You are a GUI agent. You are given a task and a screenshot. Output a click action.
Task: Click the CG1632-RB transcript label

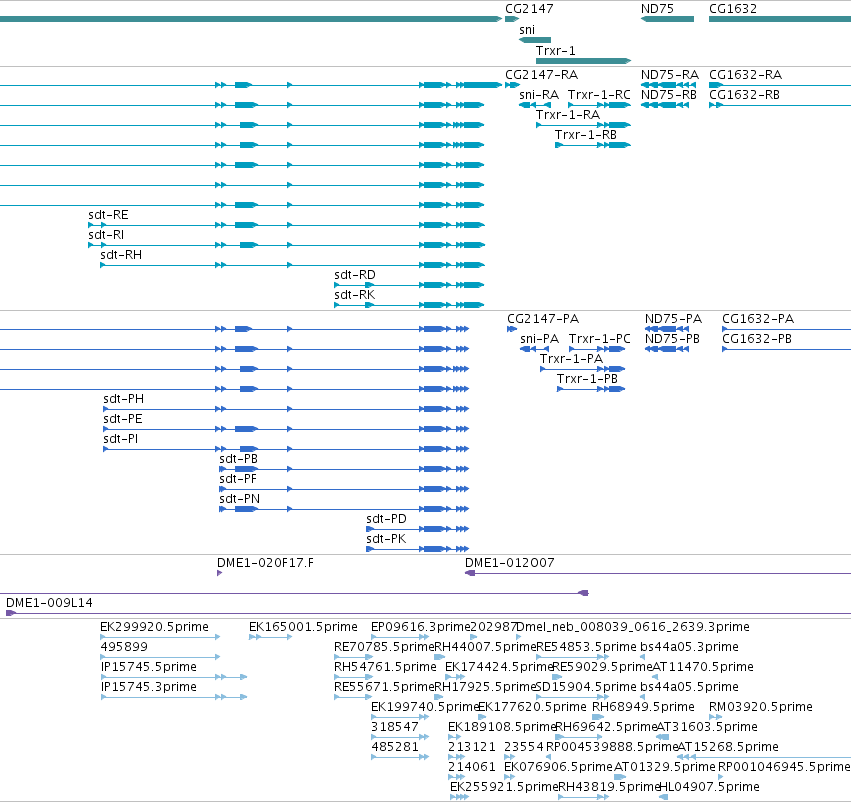744,95
